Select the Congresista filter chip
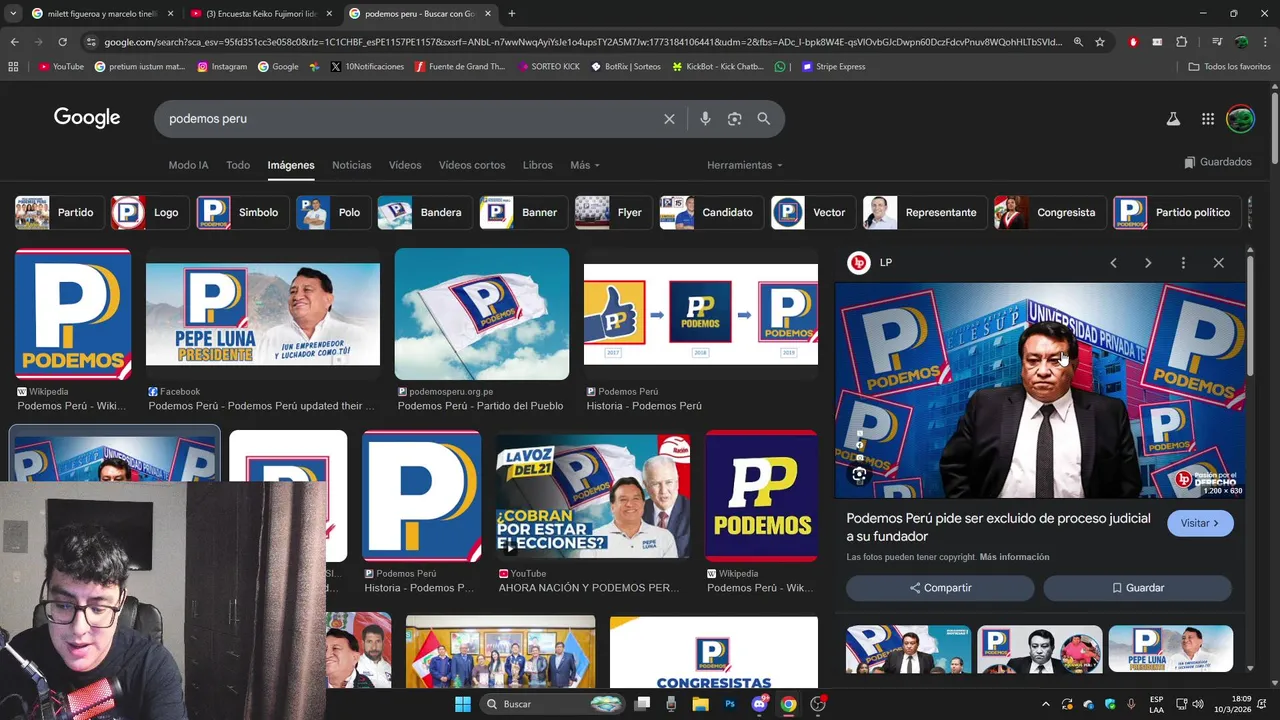Viewport: 1280px width, 720px height. tap(1050, 212)
